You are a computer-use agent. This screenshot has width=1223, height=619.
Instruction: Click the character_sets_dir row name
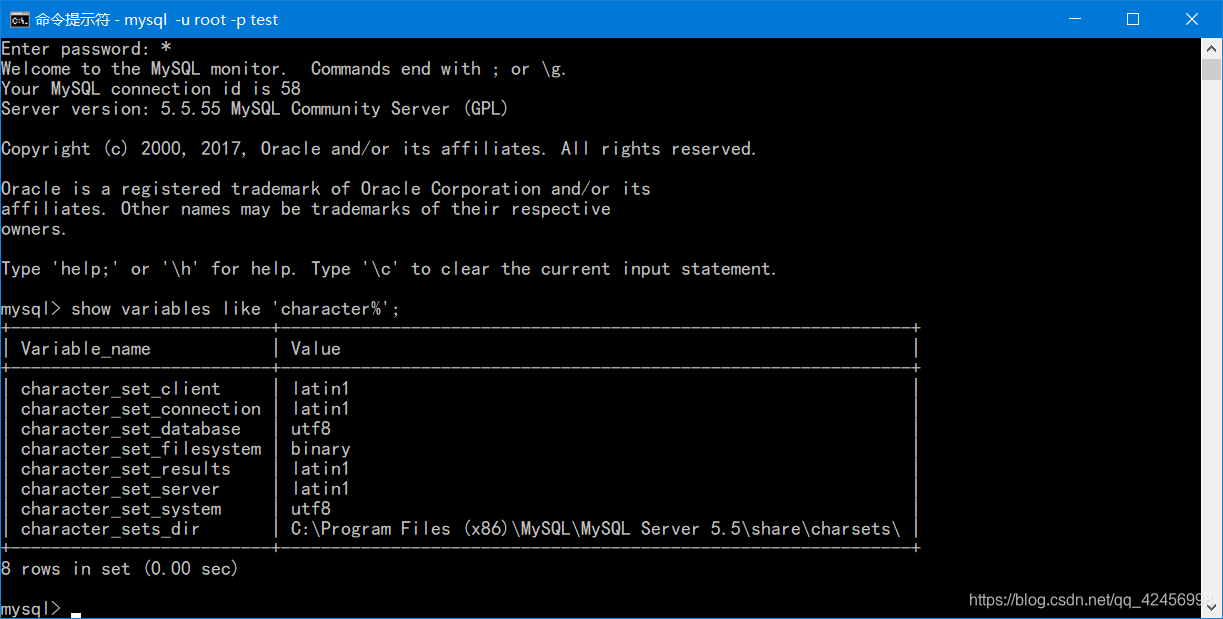(111, 529)
